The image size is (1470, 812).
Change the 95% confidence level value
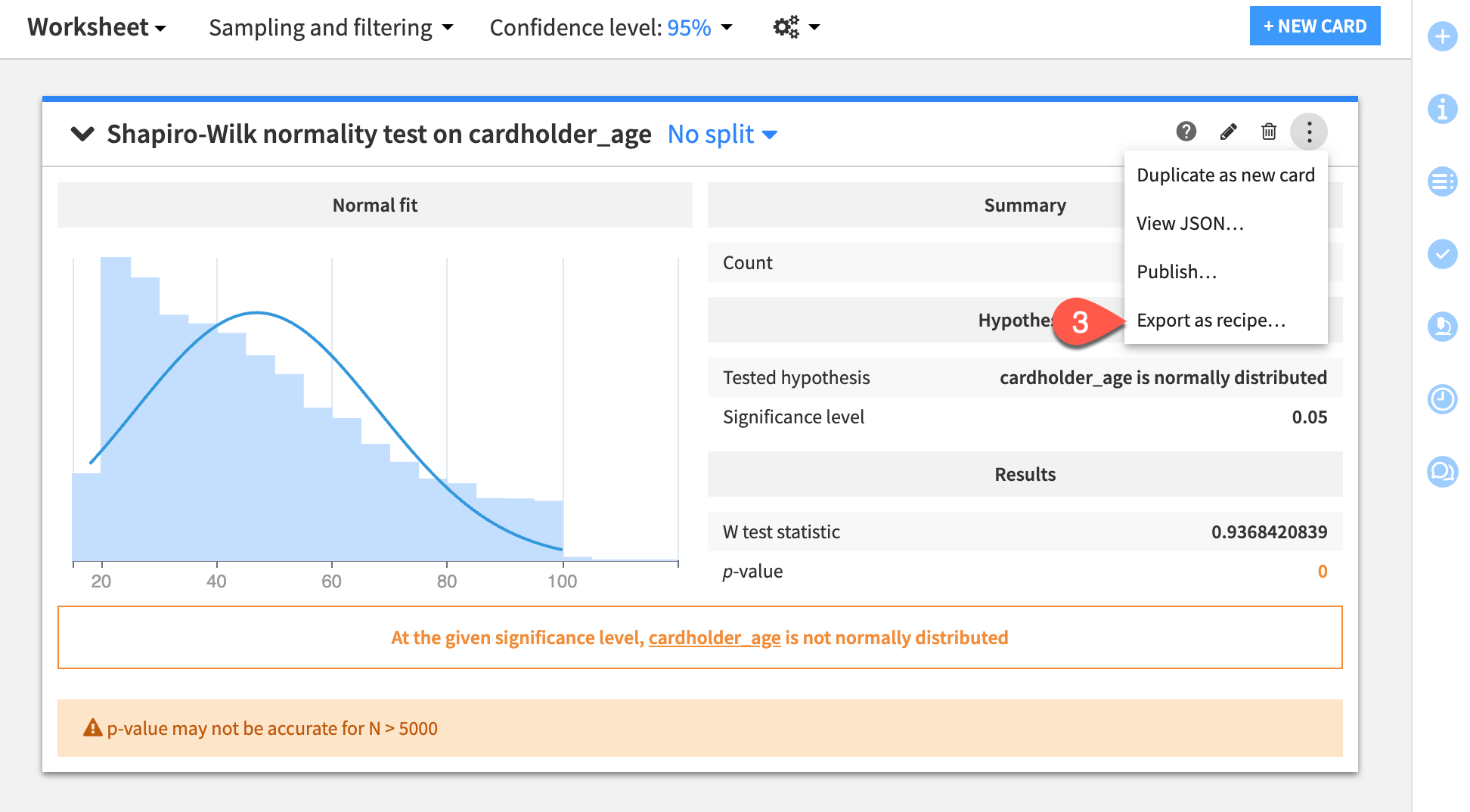pos(690,27)
